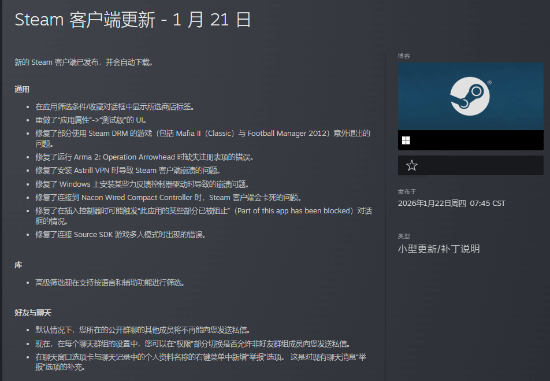Click the 'Part of this app has been blocked' bullet
Image resolution: width=550 pixels, height=381 pixels.
pos(203,216)
